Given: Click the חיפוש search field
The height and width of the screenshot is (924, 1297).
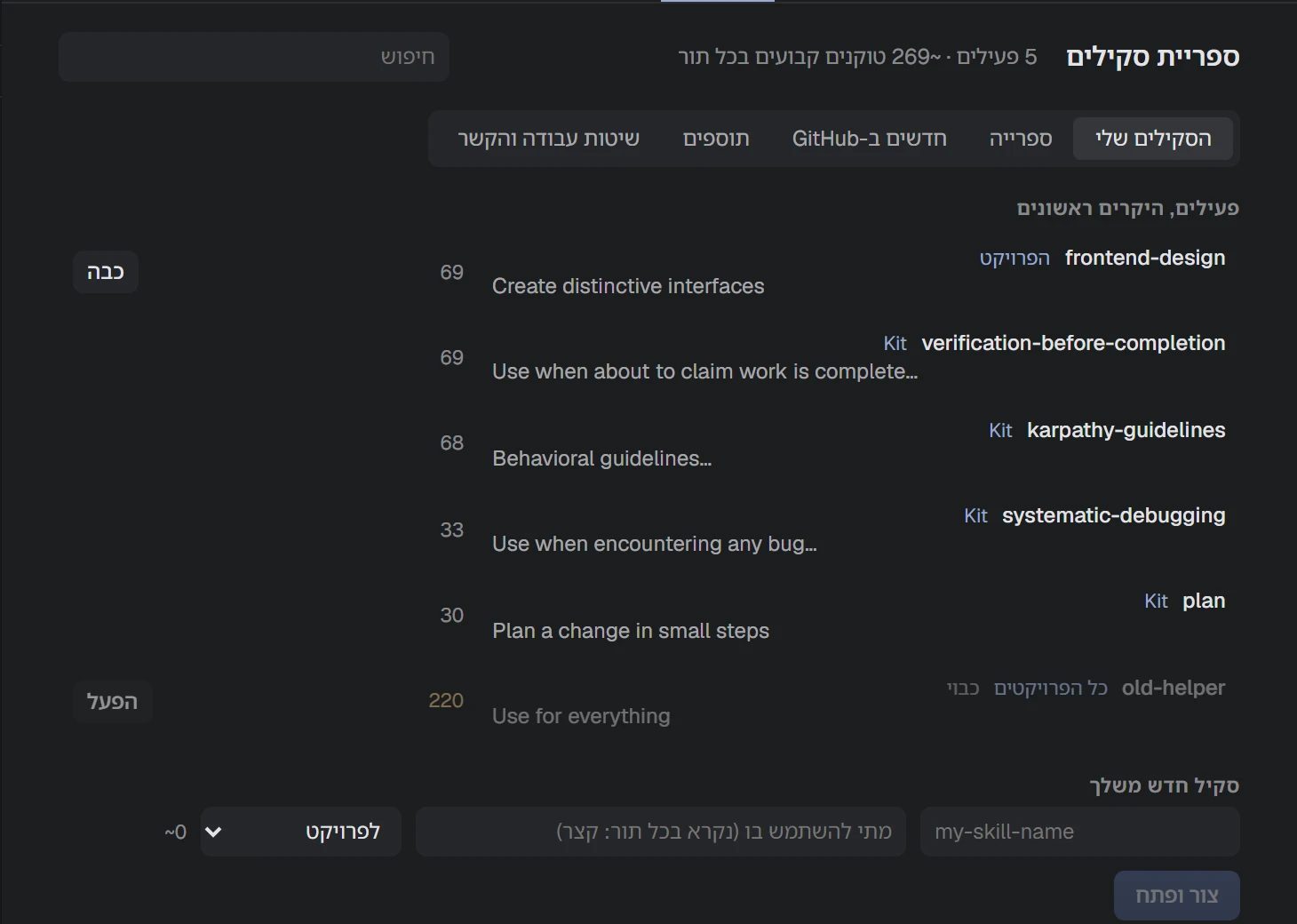Looking at the screenshot, I should pyautogui.click(x=254, y=57).
